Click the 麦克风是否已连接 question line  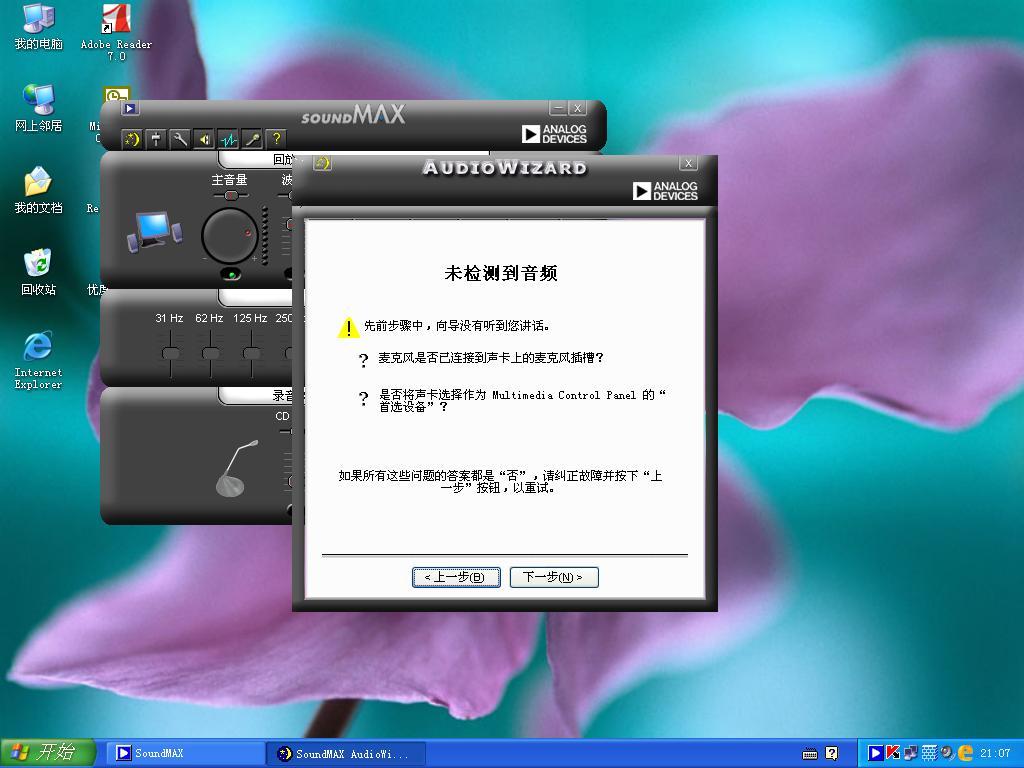click(x=490, y=358)
